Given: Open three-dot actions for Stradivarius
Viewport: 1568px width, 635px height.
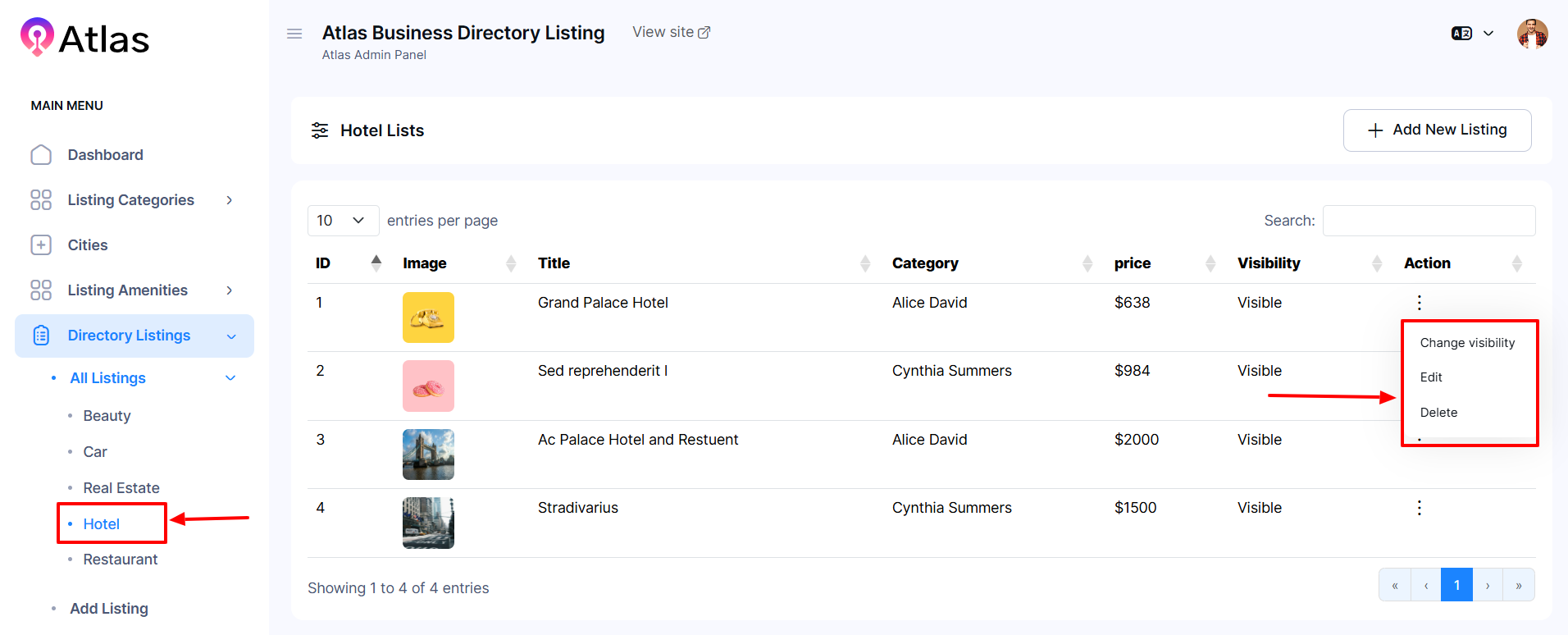Looking at the screenshot, I should [1419, 508].
